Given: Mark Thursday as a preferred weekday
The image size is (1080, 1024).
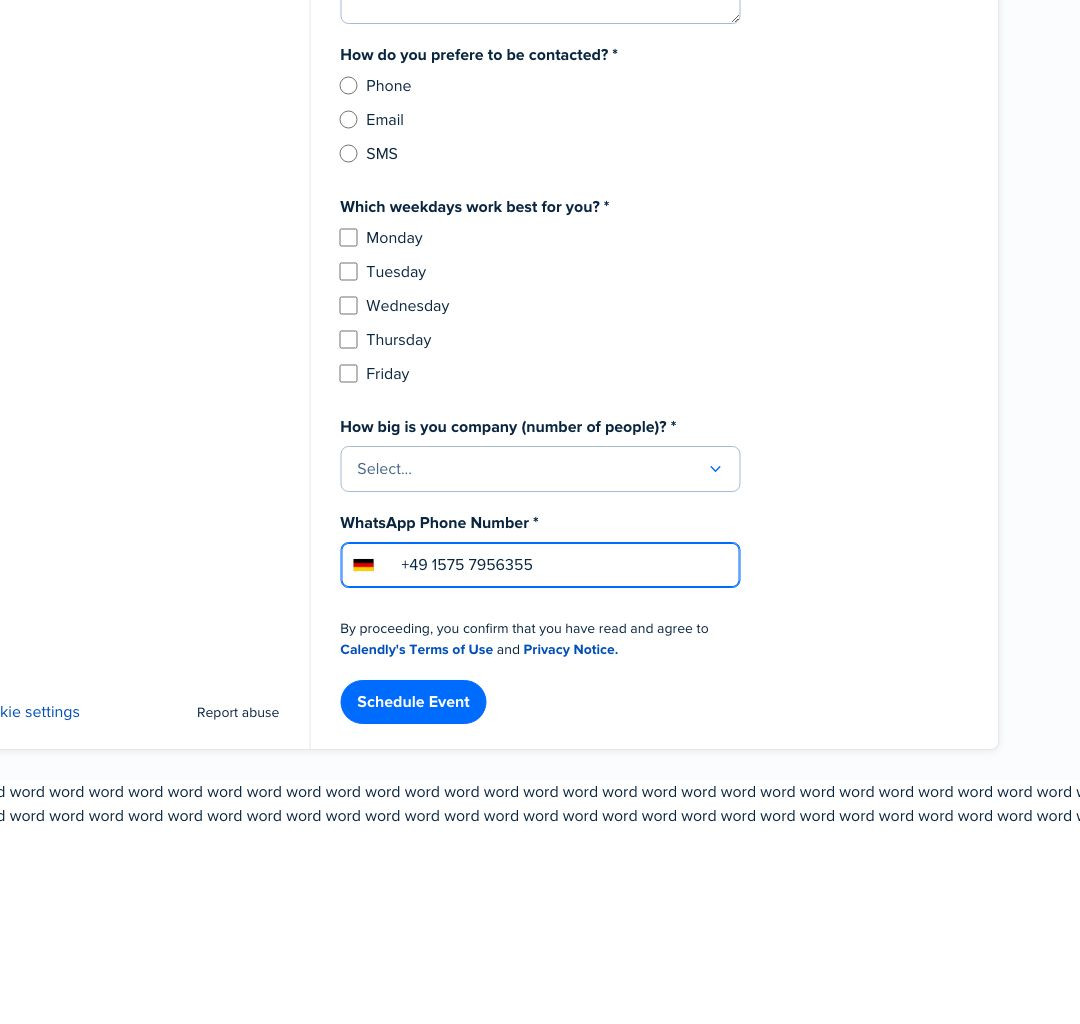Looking at the screenshot, I should pos(349,339).
